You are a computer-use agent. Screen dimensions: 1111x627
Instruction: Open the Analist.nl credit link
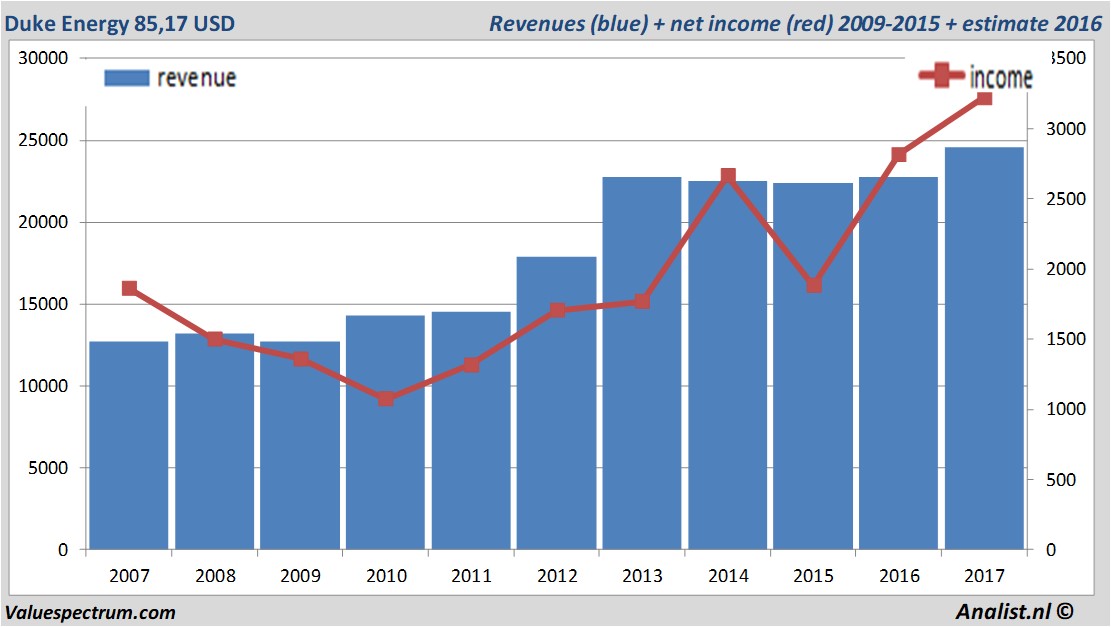pyautogui.click(x=1021, y=611)
